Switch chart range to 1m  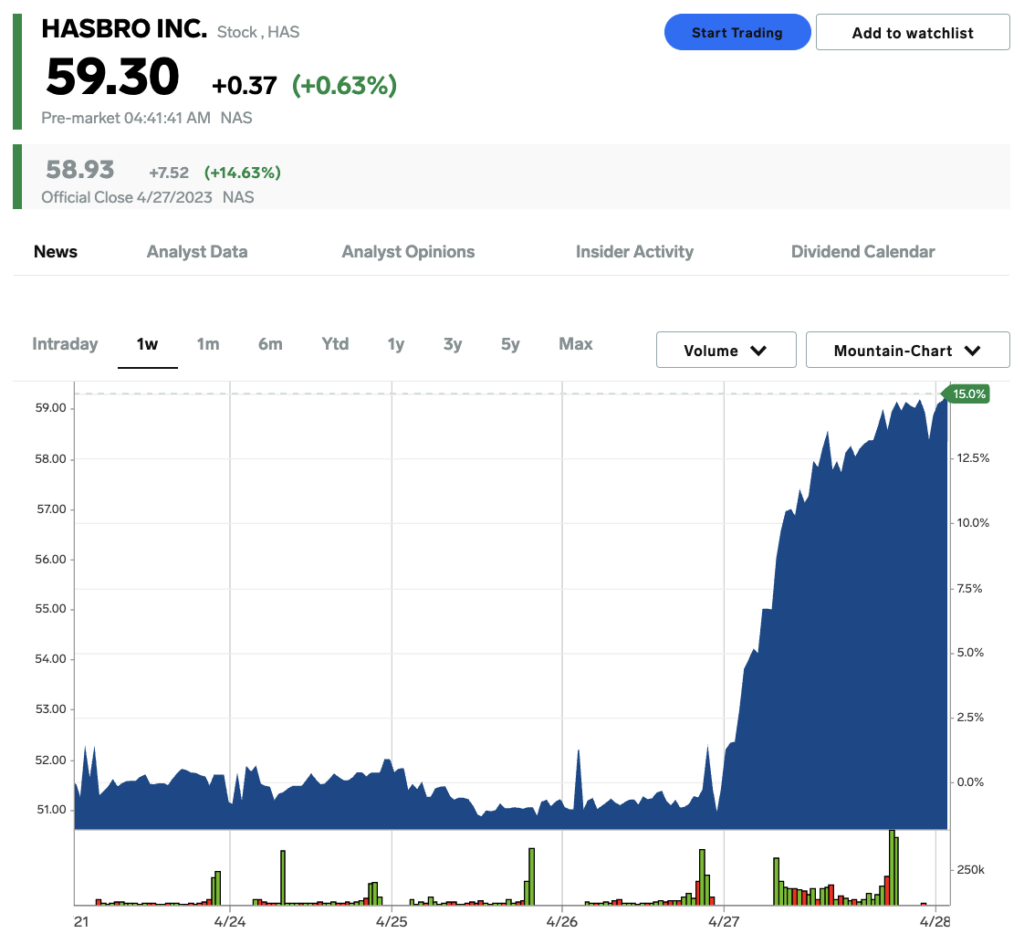pyautogui.click(x=208, y=344)
